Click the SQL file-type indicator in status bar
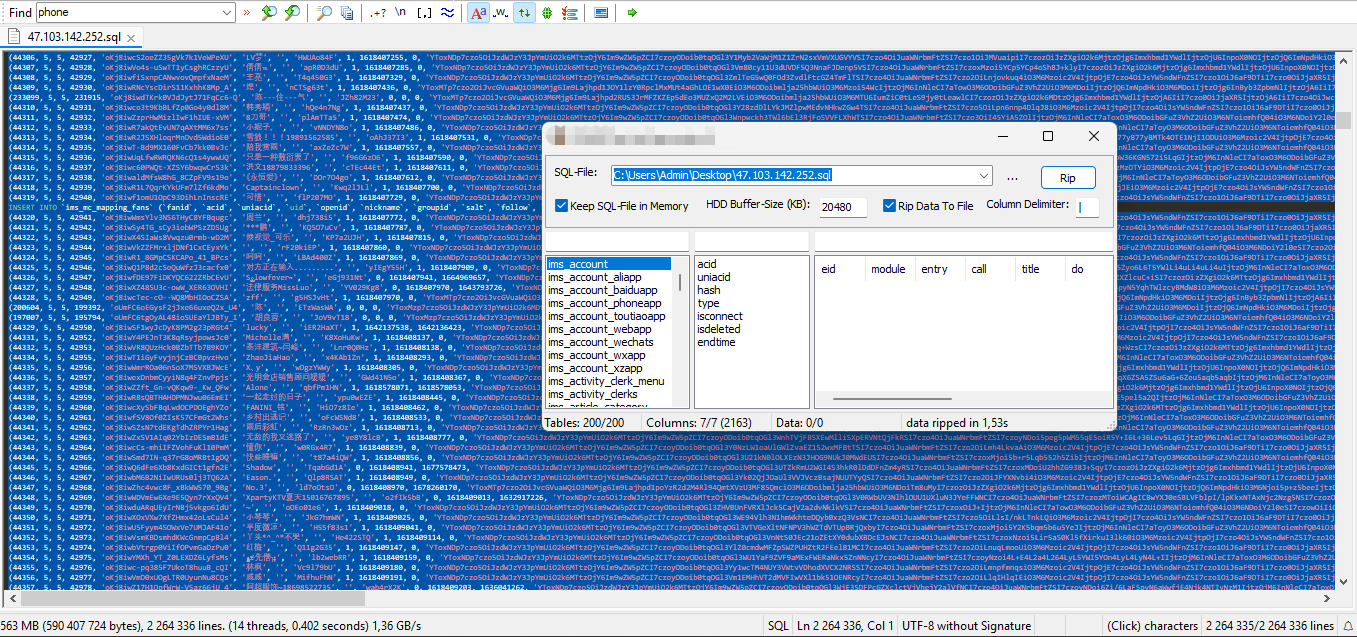The width and height of the screenshot is (1357, 637). [777, 626]
